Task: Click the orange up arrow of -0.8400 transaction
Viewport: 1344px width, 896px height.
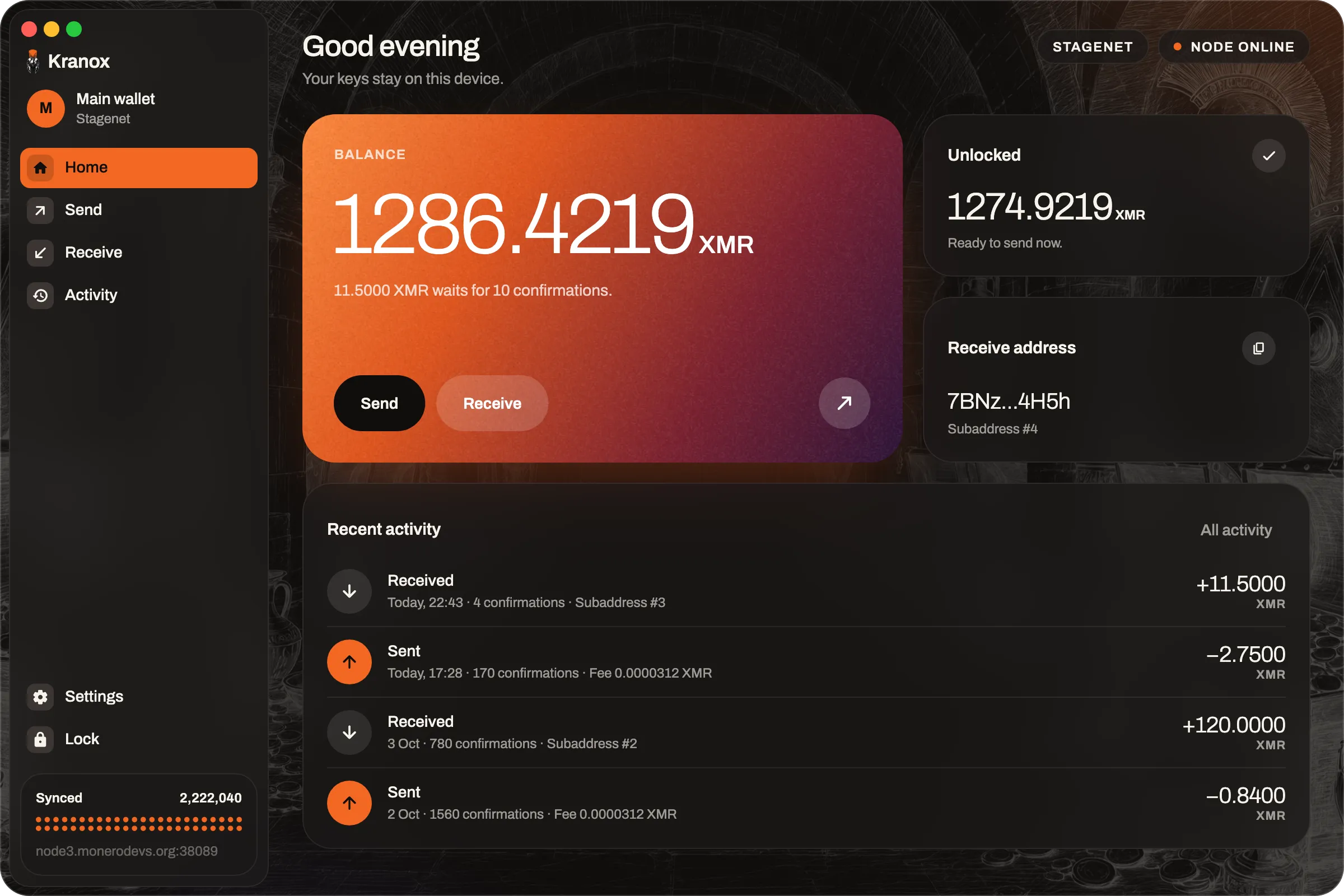Action: point(349,803)
